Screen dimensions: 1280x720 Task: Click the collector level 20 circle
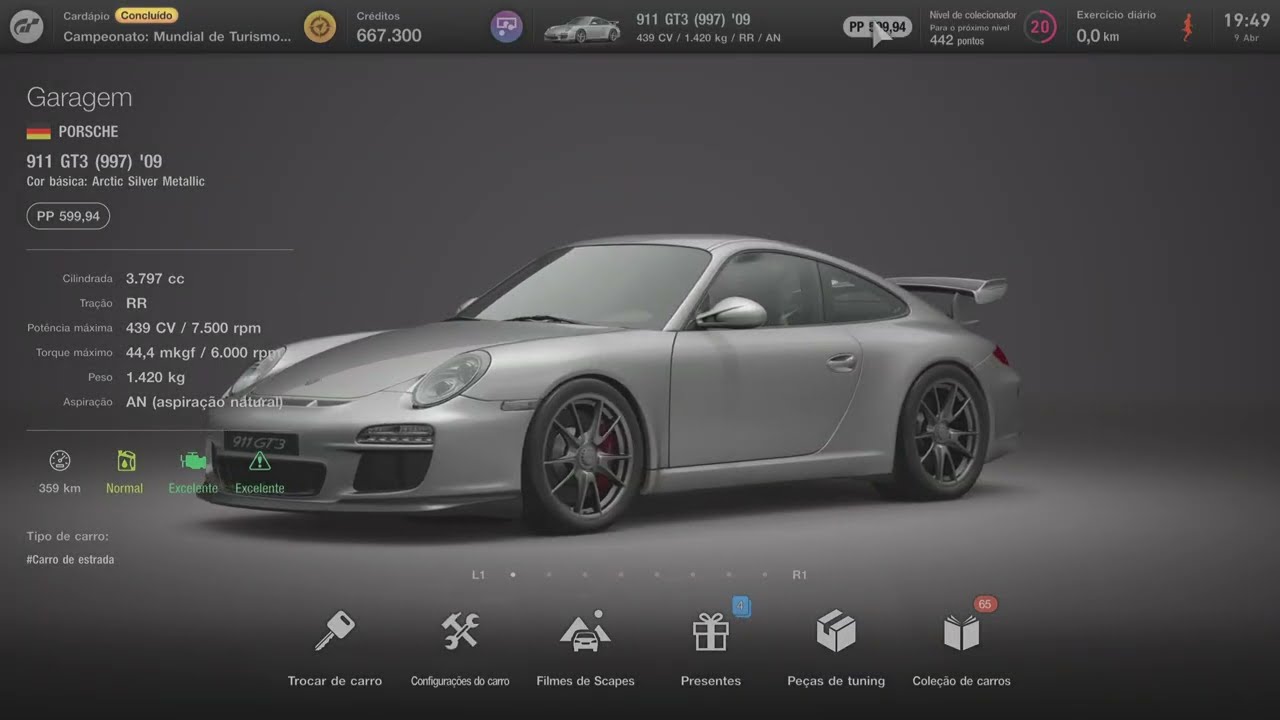tap(1040, 27)
